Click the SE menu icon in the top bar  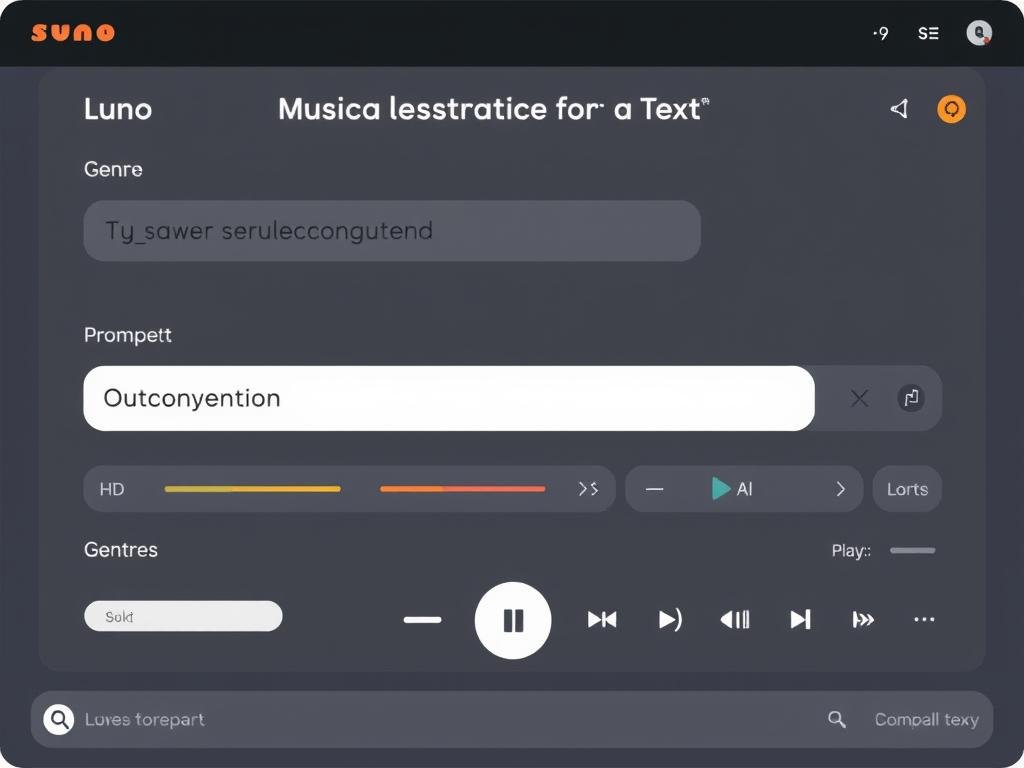pos(928,33)
